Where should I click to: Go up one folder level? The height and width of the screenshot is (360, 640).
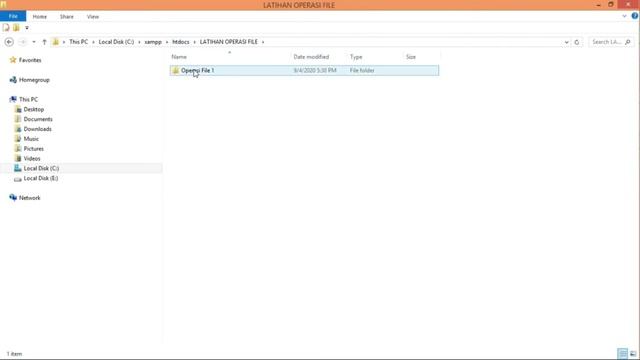tap(44, 42)
